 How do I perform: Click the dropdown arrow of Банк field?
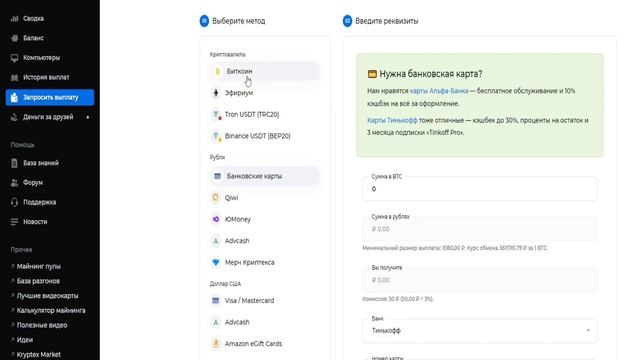pos(588,330)
